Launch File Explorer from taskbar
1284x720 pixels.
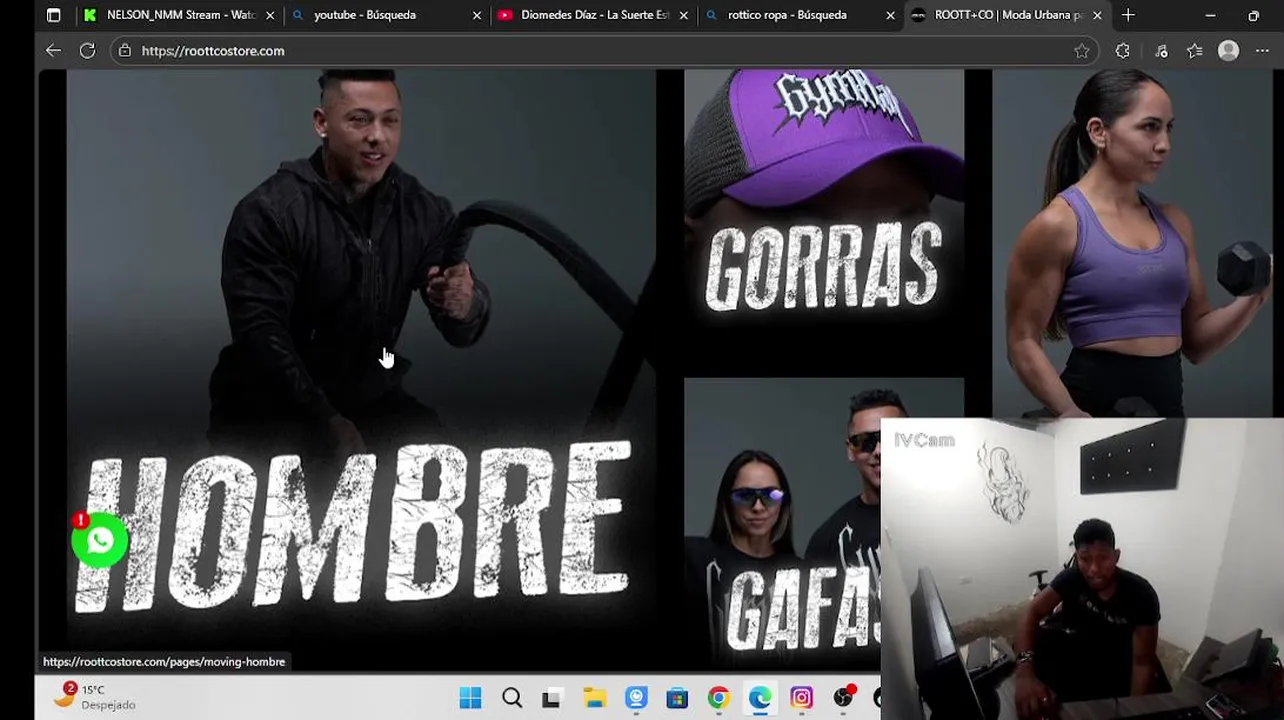click(594, 698)
